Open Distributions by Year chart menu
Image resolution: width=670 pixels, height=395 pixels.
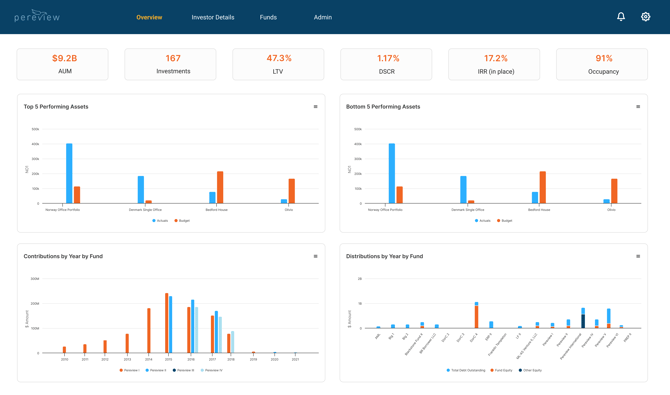coord(638,256)
